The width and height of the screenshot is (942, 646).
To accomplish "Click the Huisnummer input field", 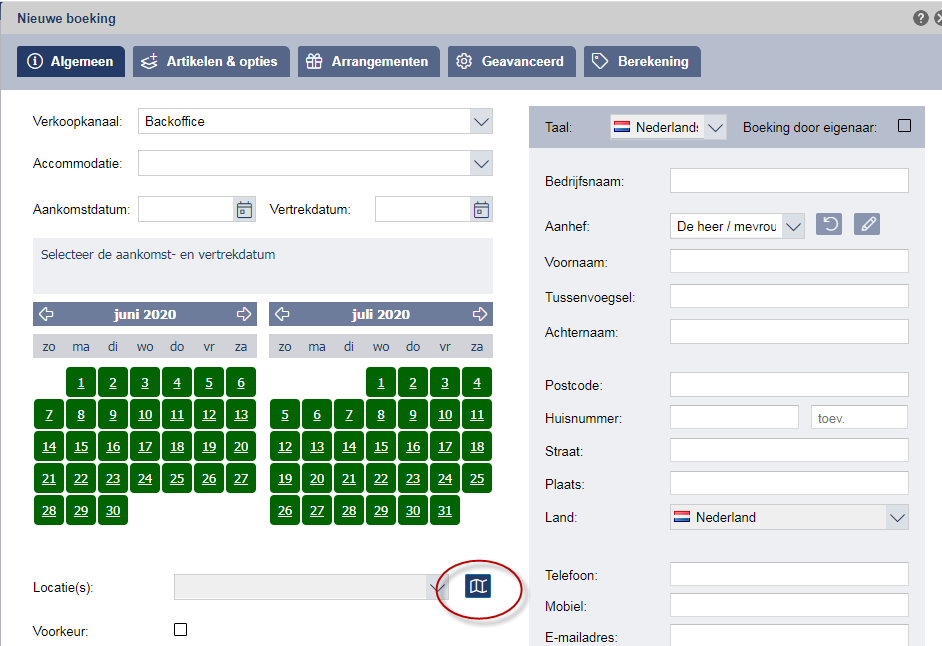I will click(734, 417).
